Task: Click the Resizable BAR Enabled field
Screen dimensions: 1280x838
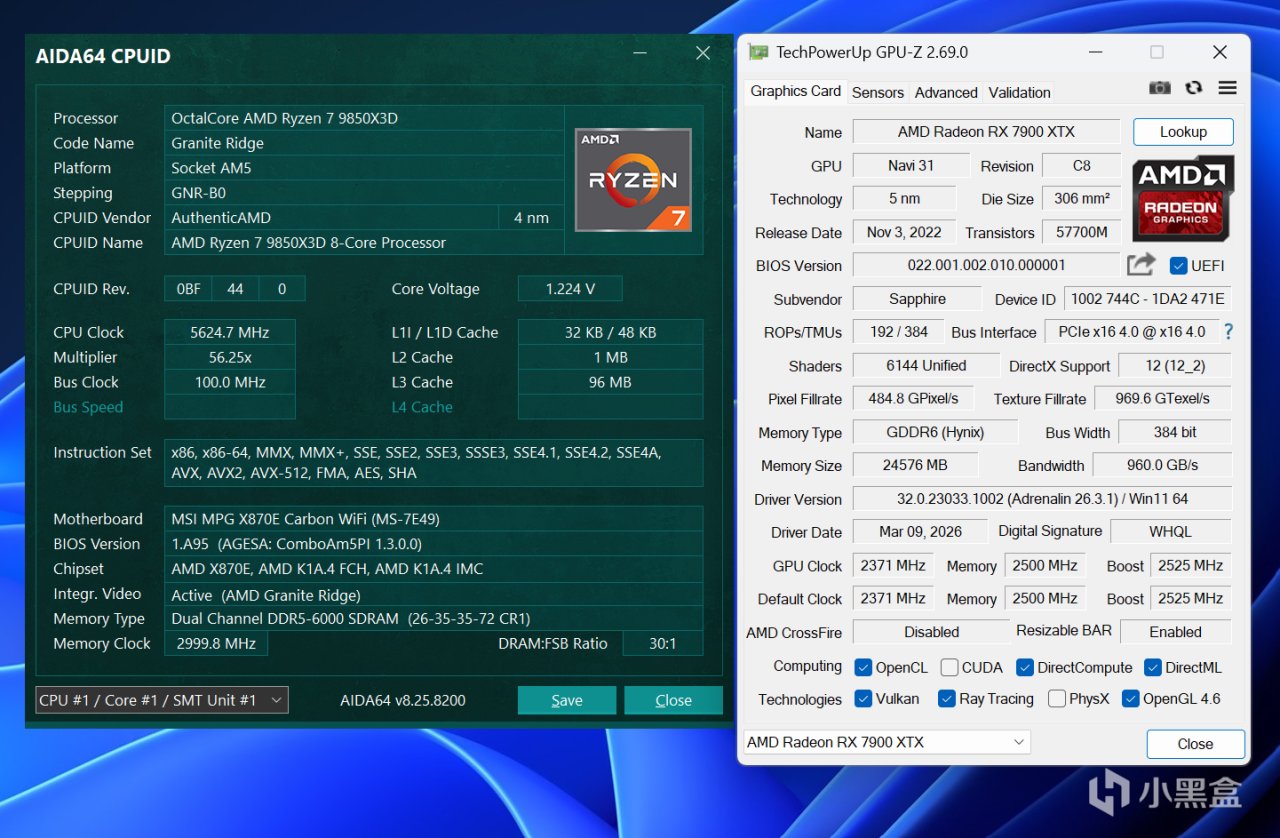Action: pos(1176,632)
